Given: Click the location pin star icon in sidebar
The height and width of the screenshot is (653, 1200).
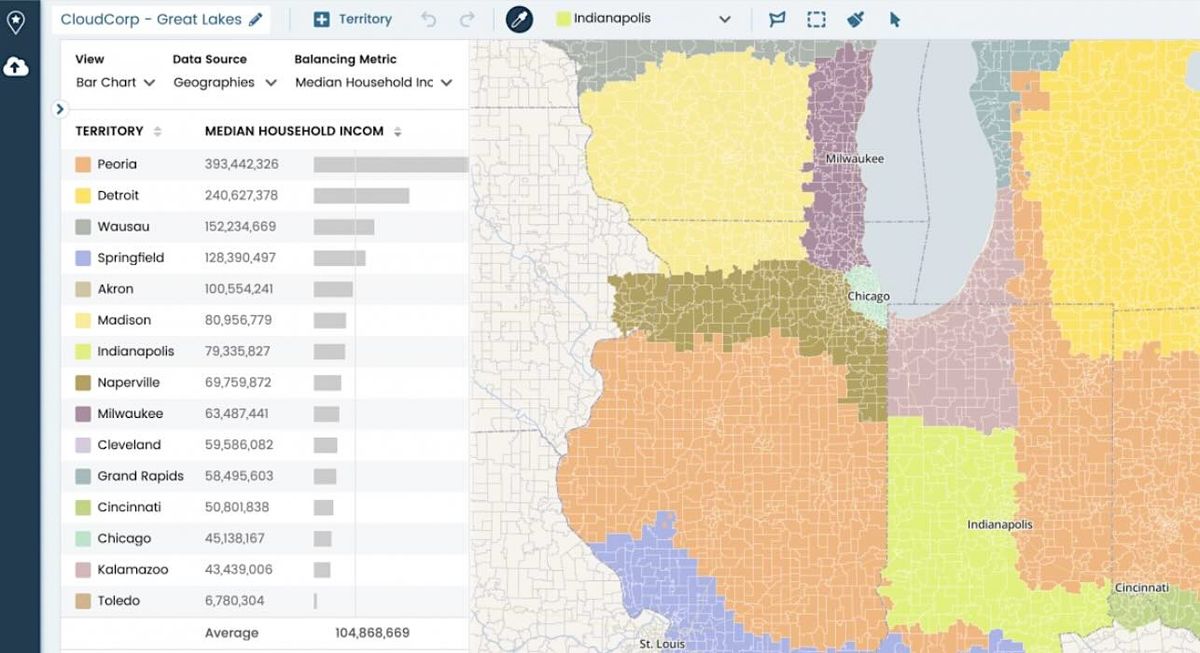Looking at the screenshot, I should pyautogui.click(x=16, y=20).
